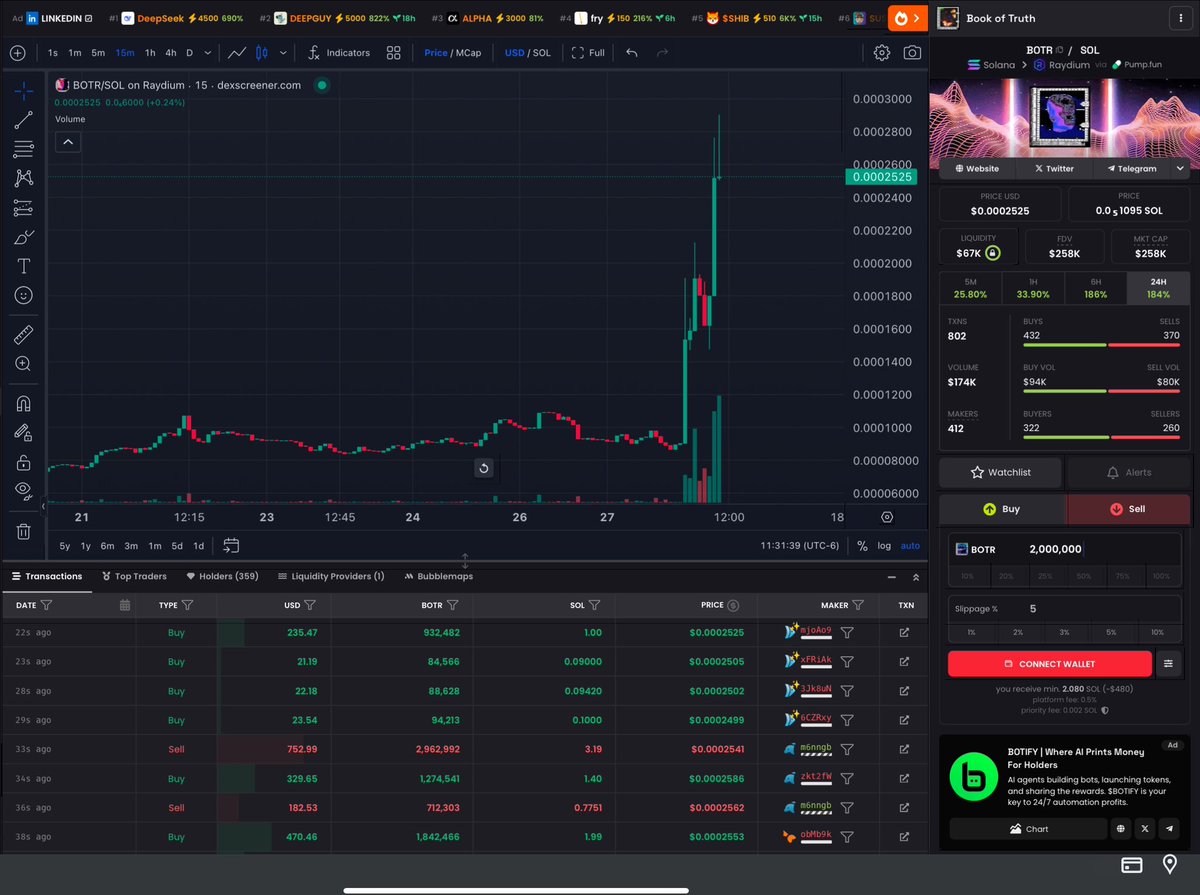
Task: Set trade amount to 50%
Action: (x=1084, y=576)
